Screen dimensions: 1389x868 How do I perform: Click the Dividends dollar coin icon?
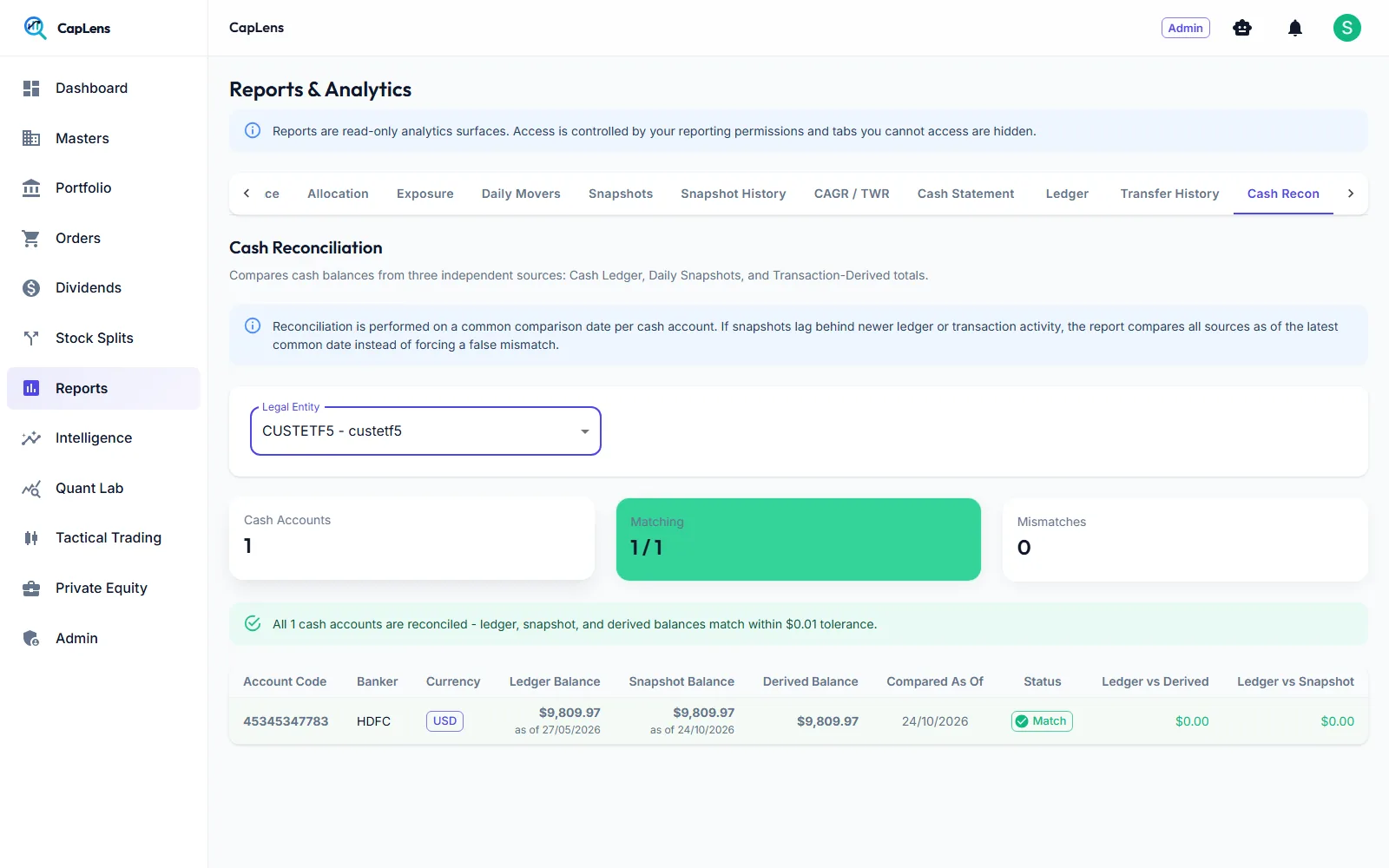click(31, 288)
